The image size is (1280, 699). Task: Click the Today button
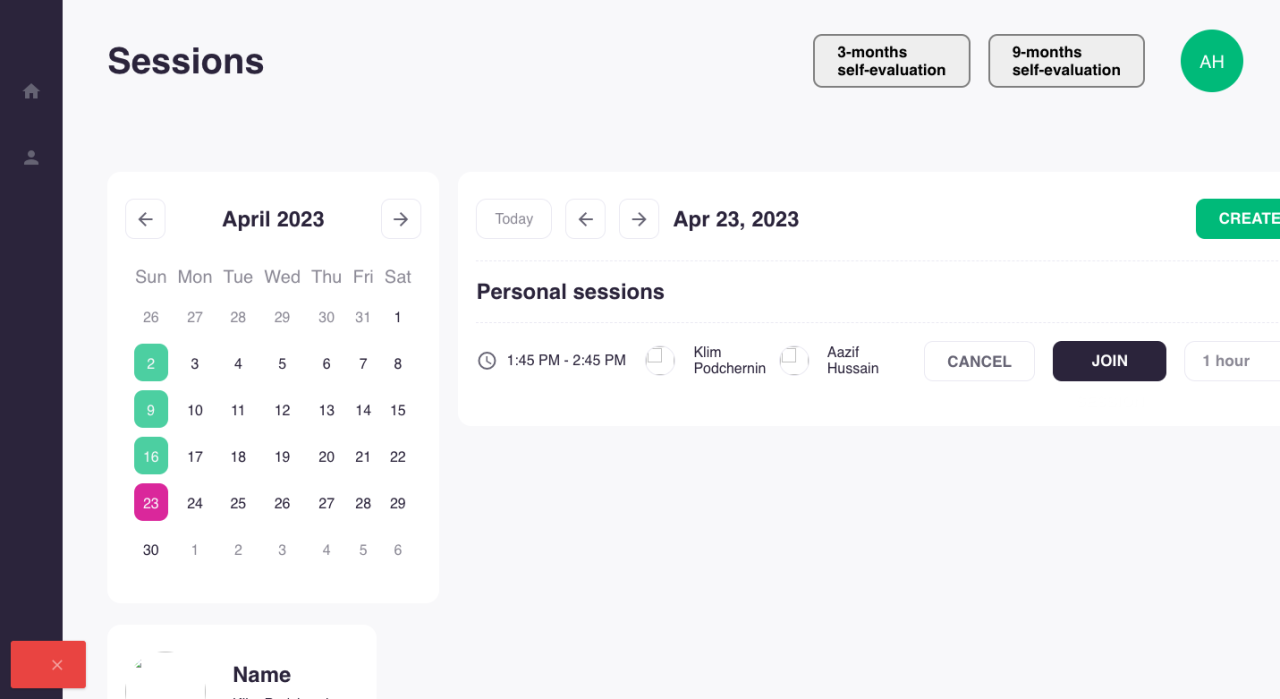pyautogui.click(x=514, y=219)
